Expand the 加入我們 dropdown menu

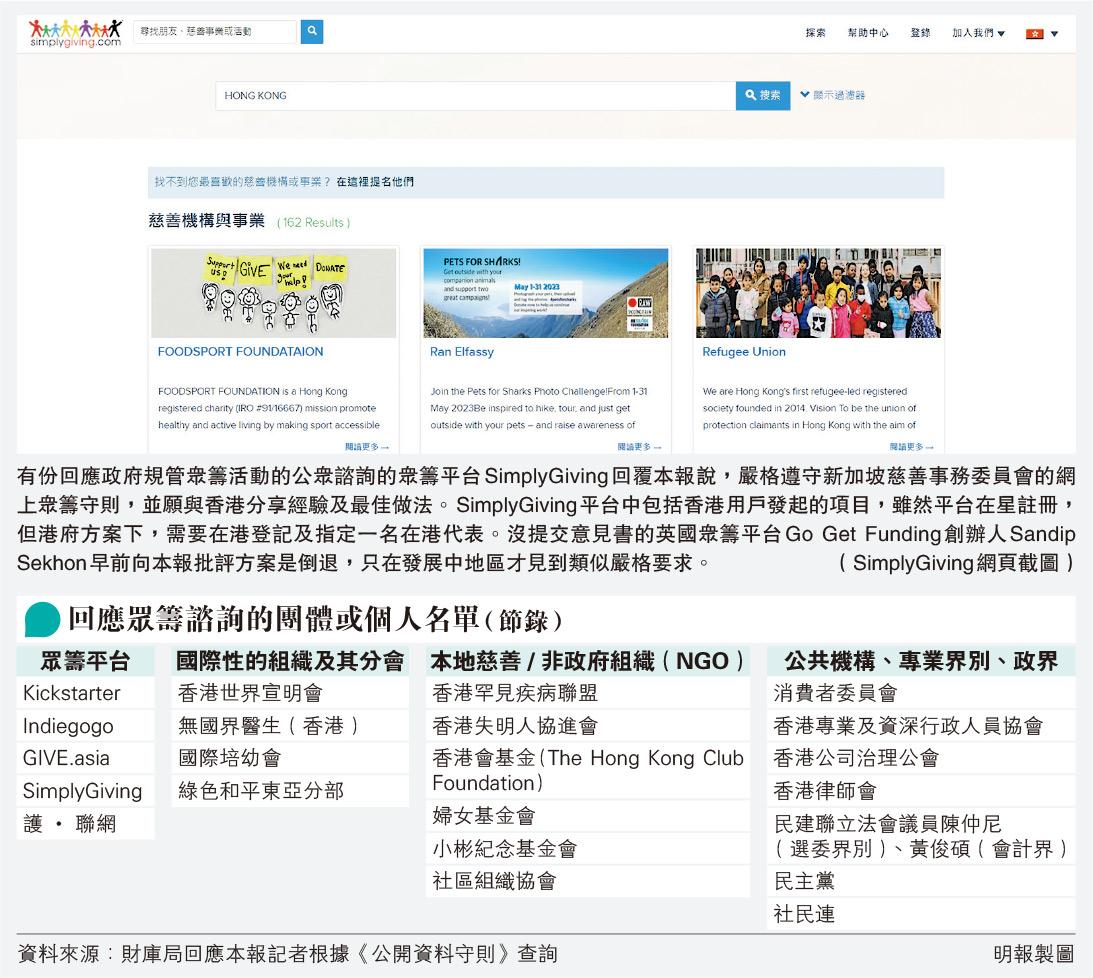(978, 33)
